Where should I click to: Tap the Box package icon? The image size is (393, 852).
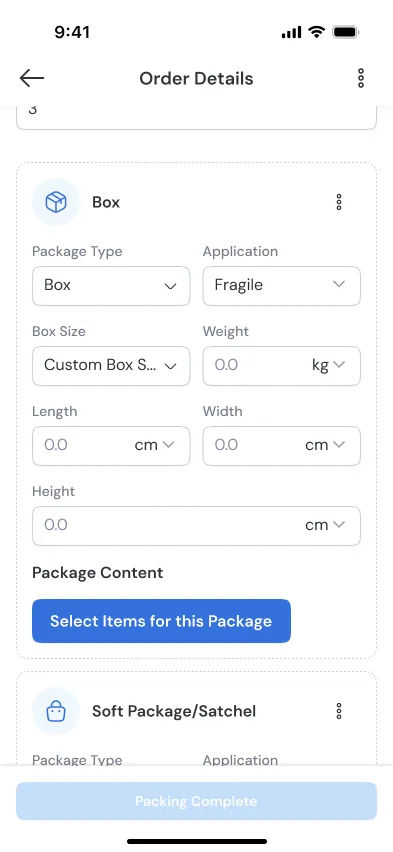pos(55,202)
